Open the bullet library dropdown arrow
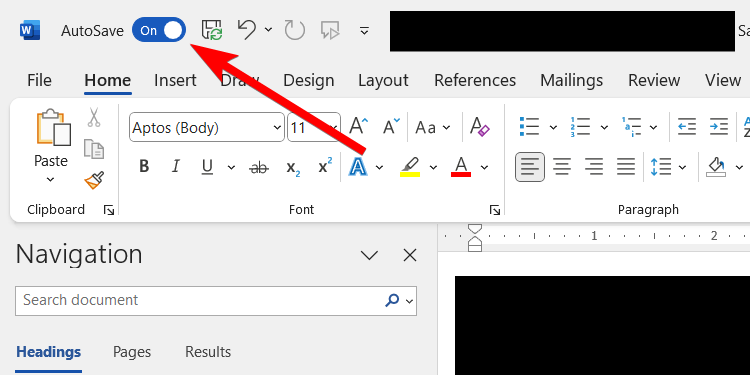Image resolution: width=750 pixels, height=375 pixels. coord(553,127)
